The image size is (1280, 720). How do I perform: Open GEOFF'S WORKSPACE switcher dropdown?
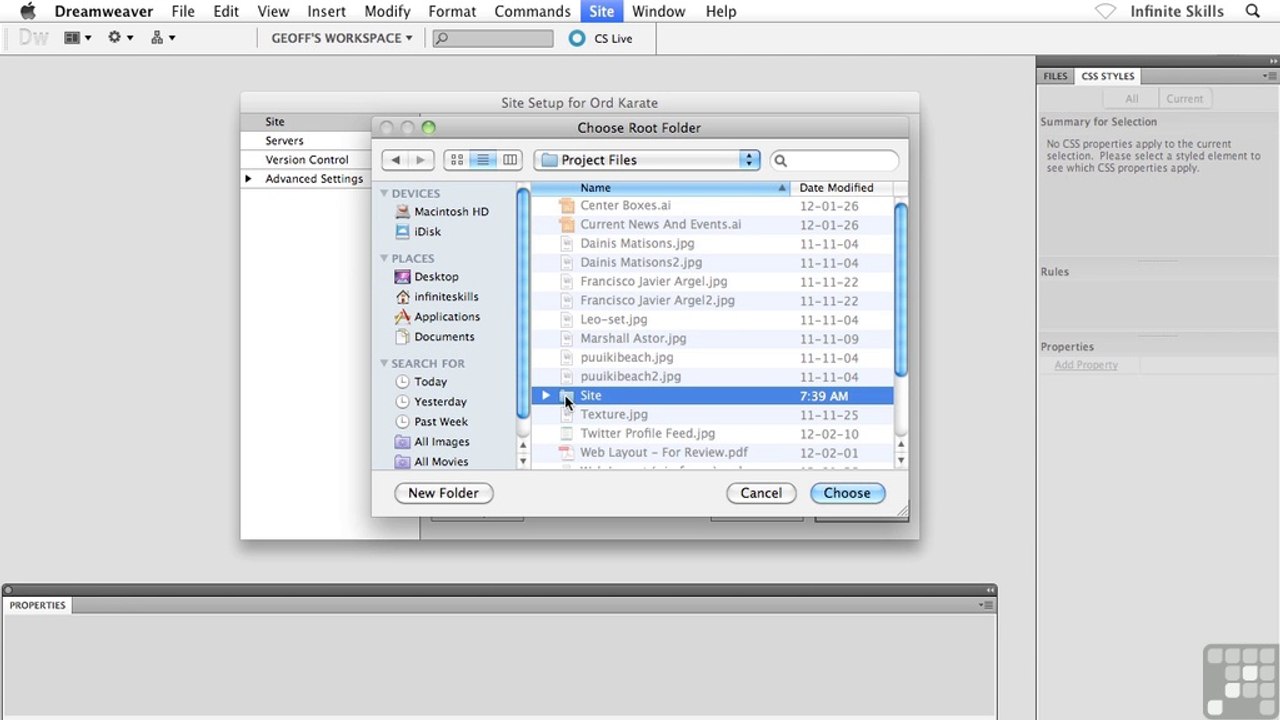click(342, 38)
